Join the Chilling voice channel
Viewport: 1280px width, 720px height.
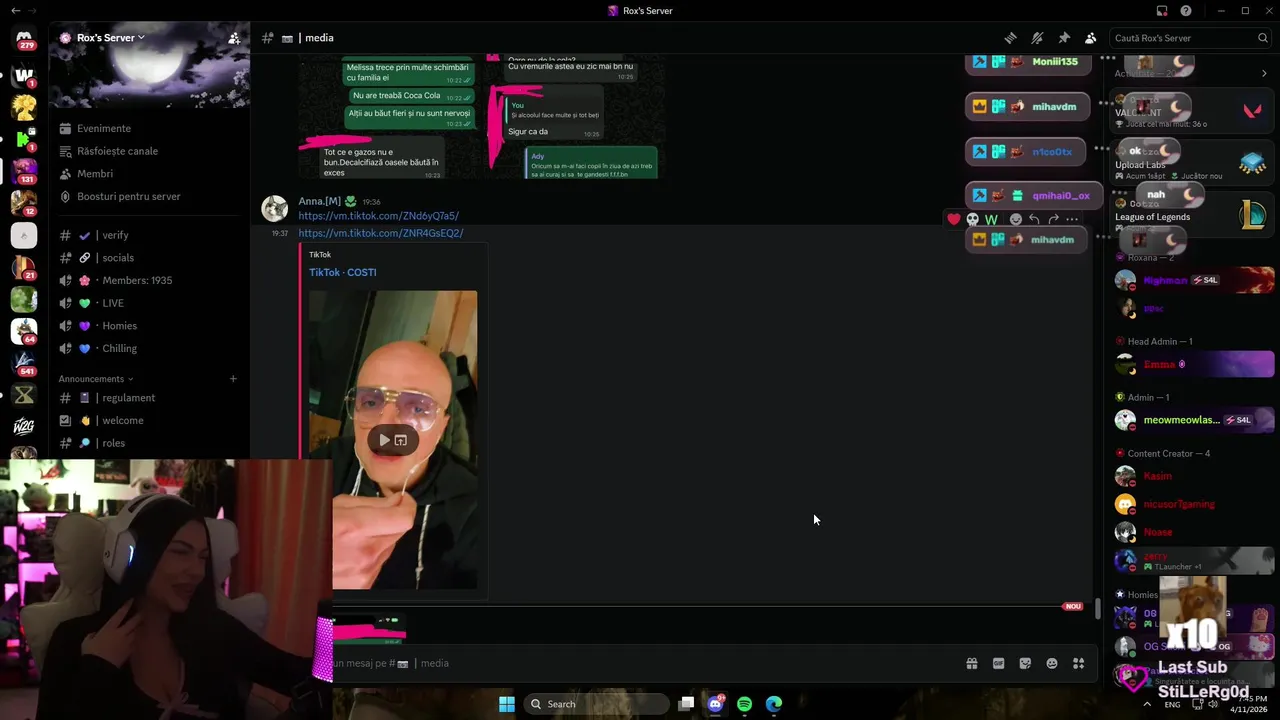pyautogui.click(x=150, y=349)
